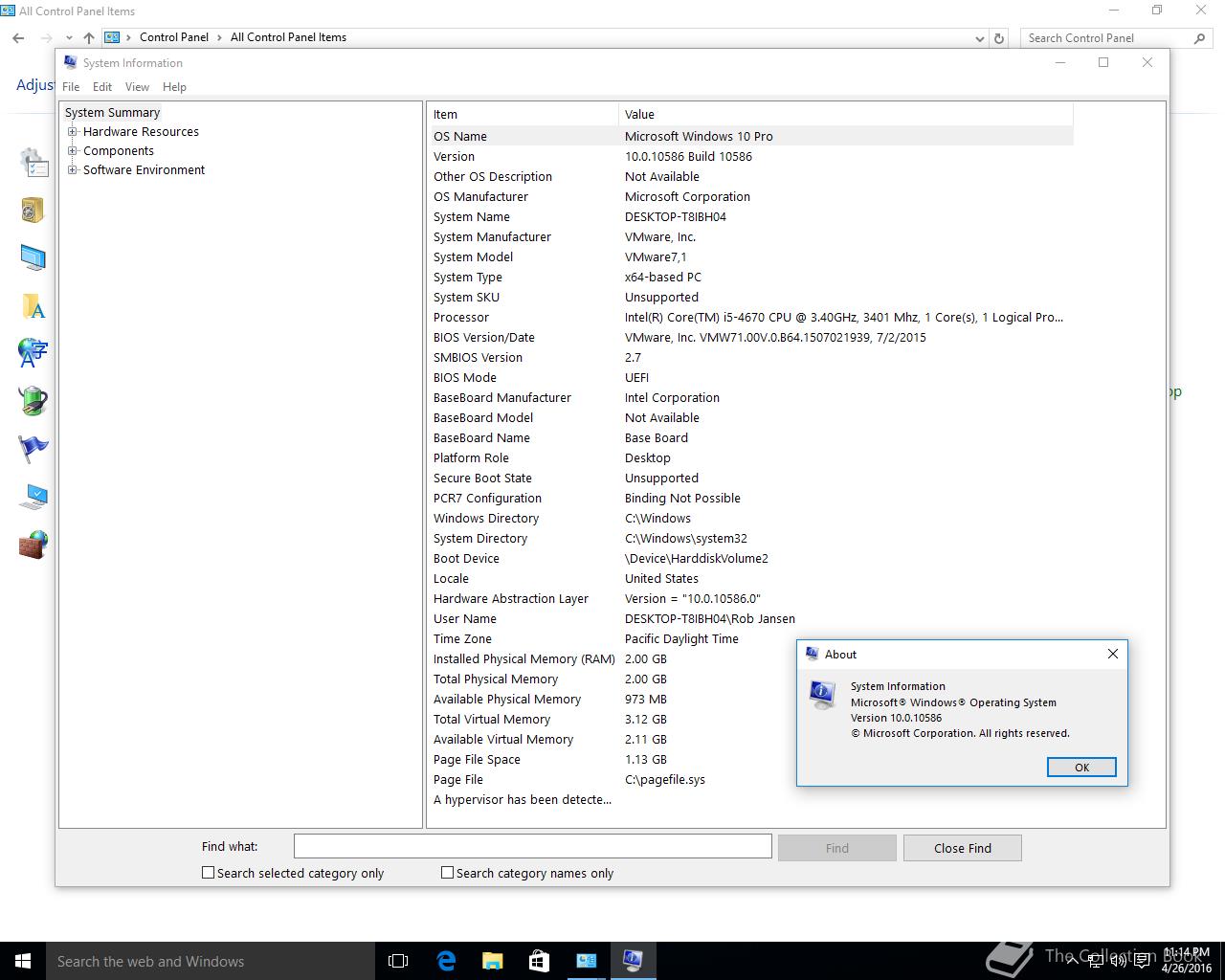This screenshot has width=1225, height=980.
Task: Expand the Software Environment node
Action: [x=72, y=170]
